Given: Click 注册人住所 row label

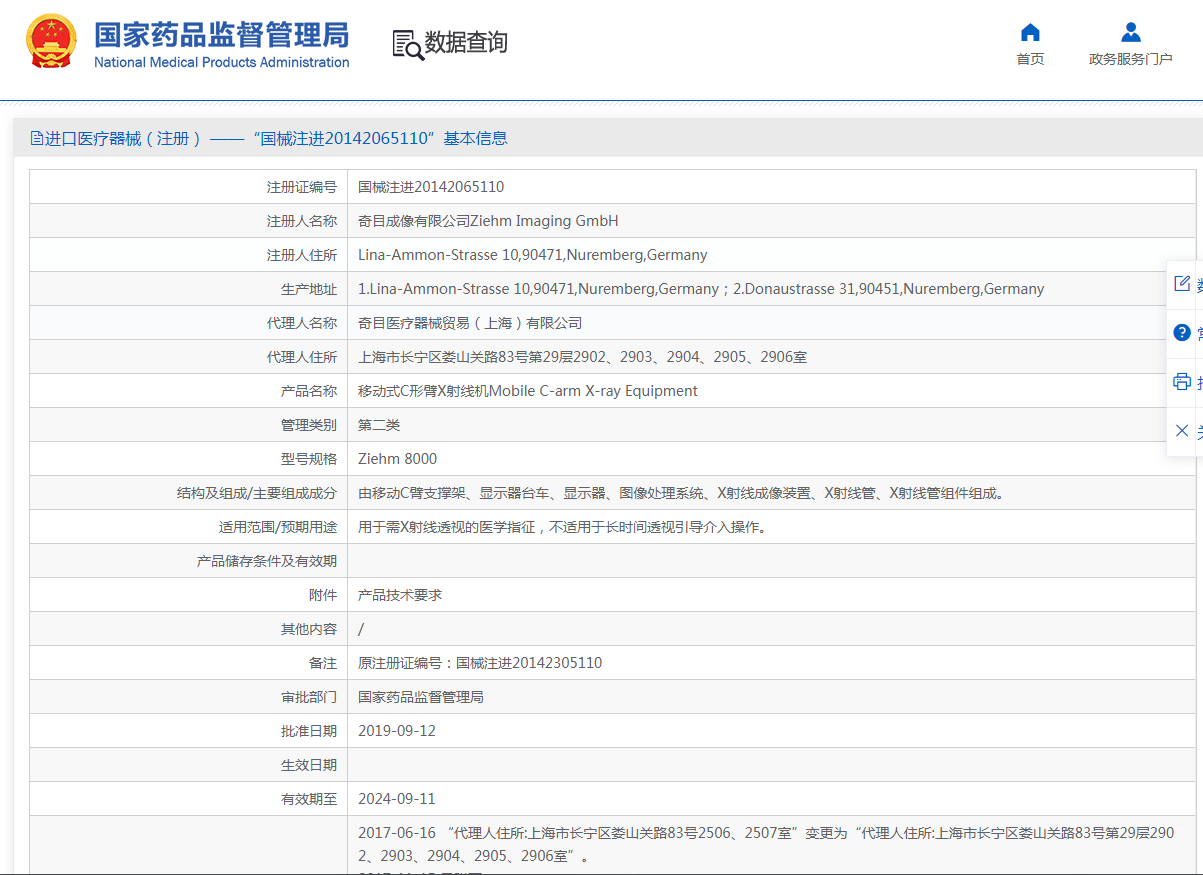Looking at the screenshot, I should pyautogui.click(x=302, y=255).
